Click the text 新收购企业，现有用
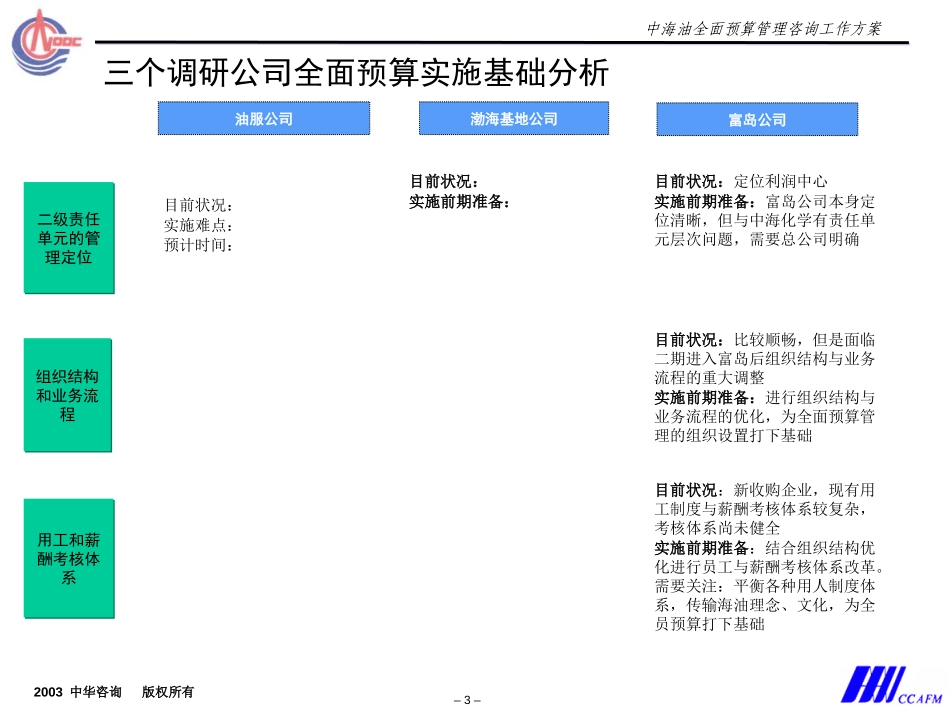 [x=804, y=490]
